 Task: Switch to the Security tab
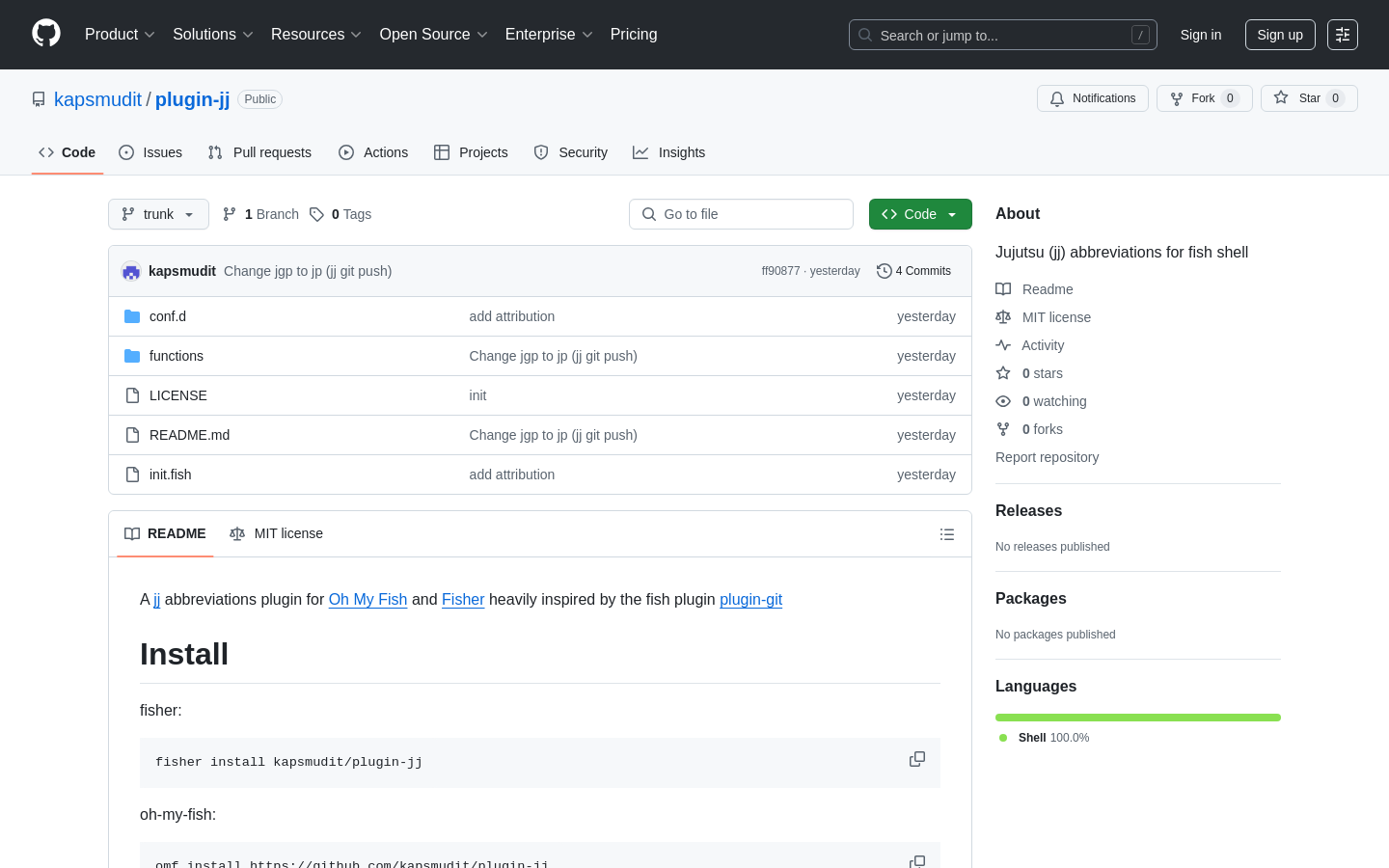click(x=571, y=152)
